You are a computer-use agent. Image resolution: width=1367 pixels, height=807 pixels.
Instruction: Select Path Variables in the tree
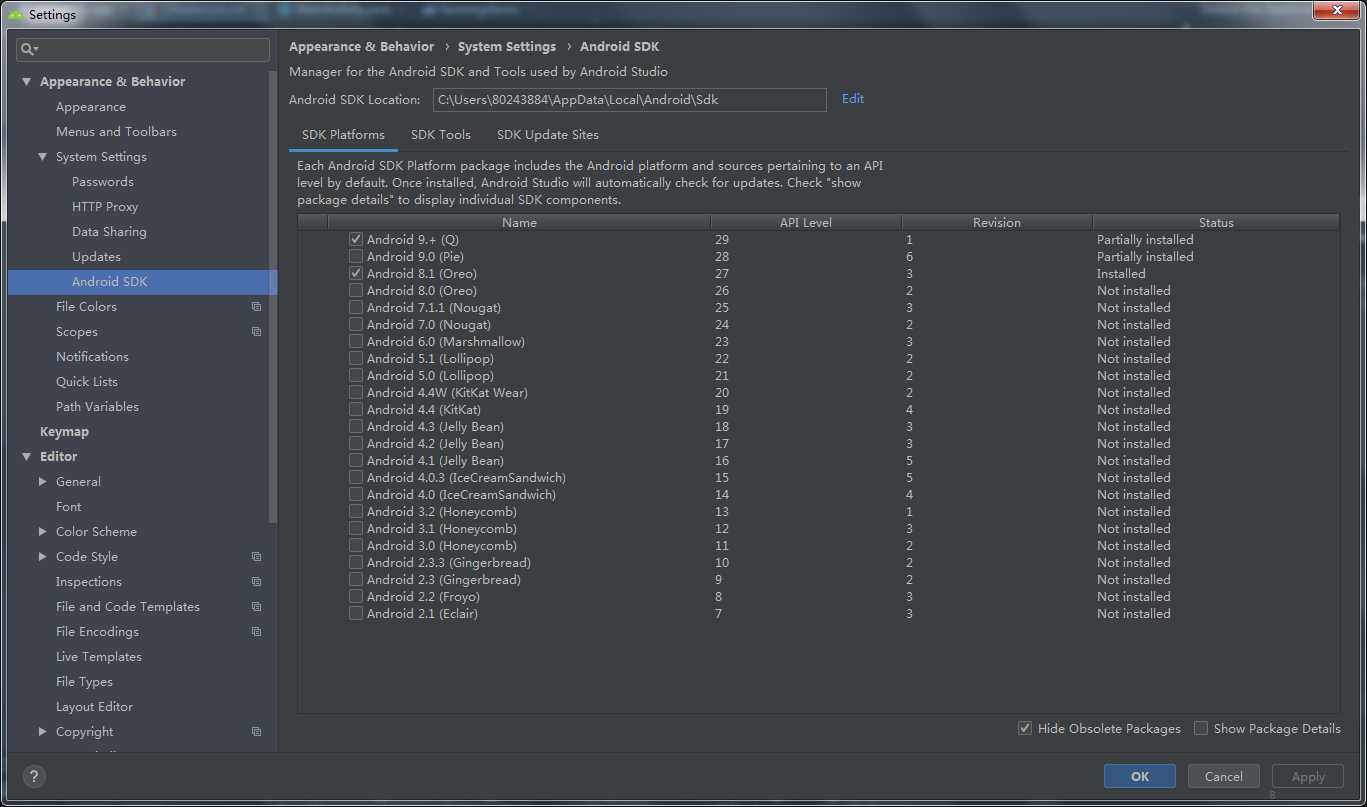coord(97,407)
